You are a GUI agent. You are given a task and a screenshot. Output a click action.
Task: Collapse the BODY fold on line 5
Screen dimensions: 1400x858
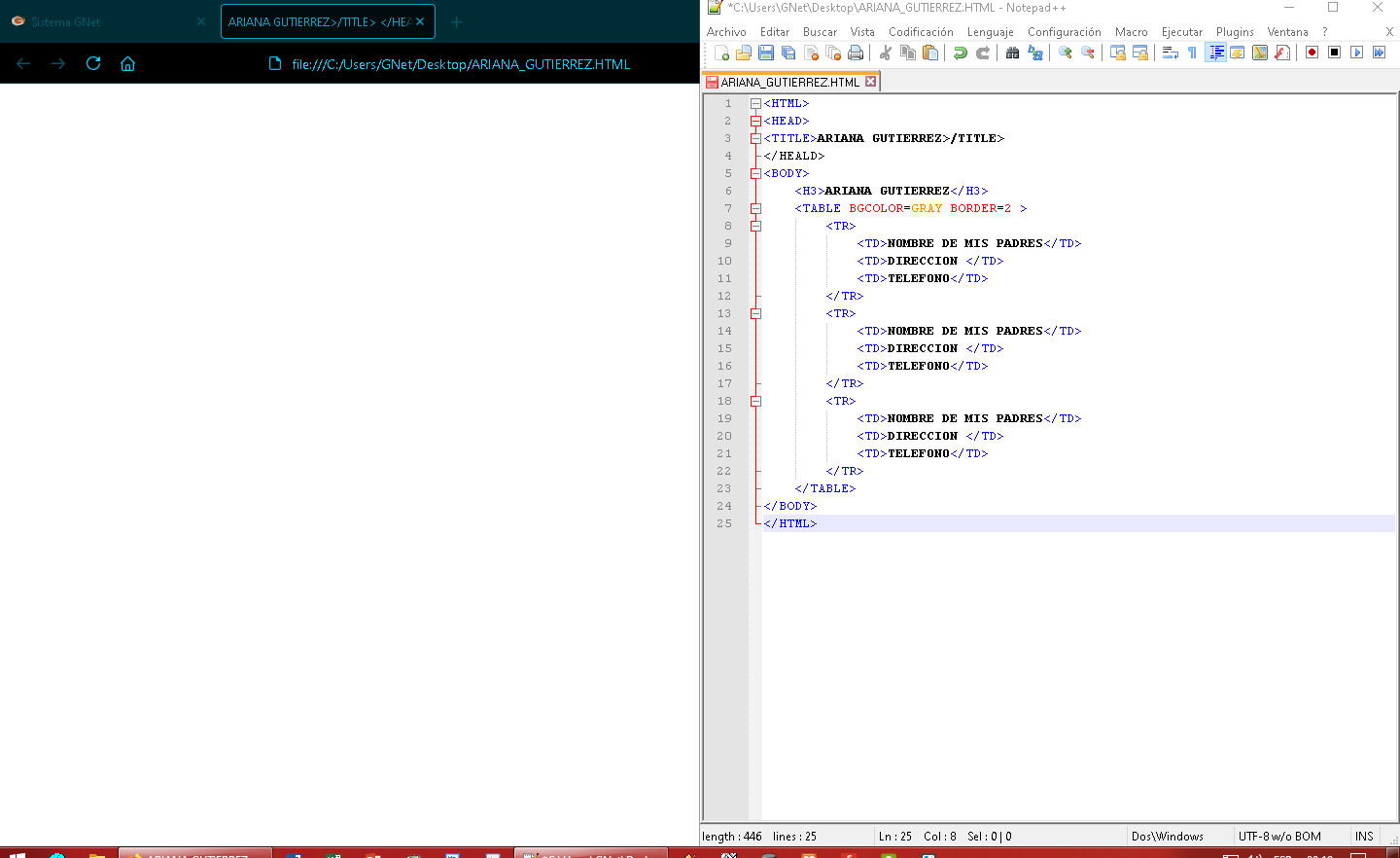point(755,173)
